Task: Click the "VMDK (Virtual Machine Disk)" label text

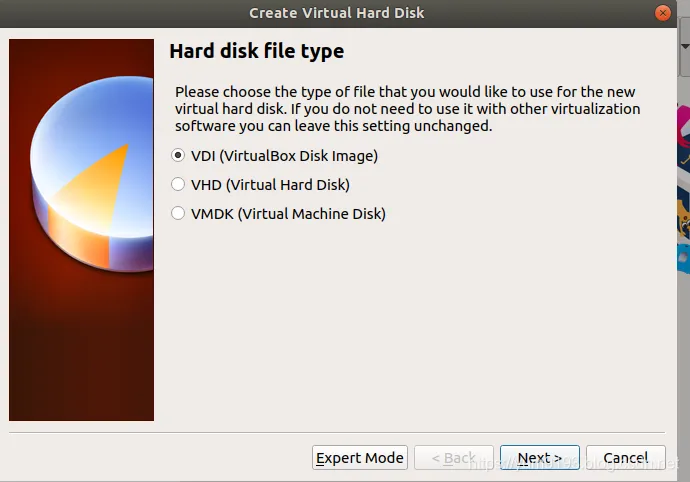Action: point(288,213)
